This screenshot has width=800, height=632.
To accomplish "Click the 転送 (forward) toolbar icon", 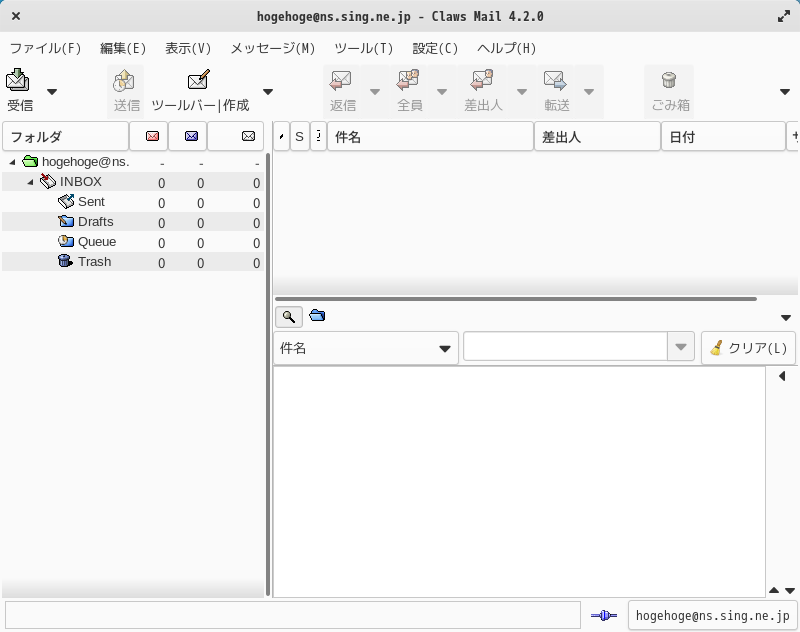I will click(x=556, y=91).
